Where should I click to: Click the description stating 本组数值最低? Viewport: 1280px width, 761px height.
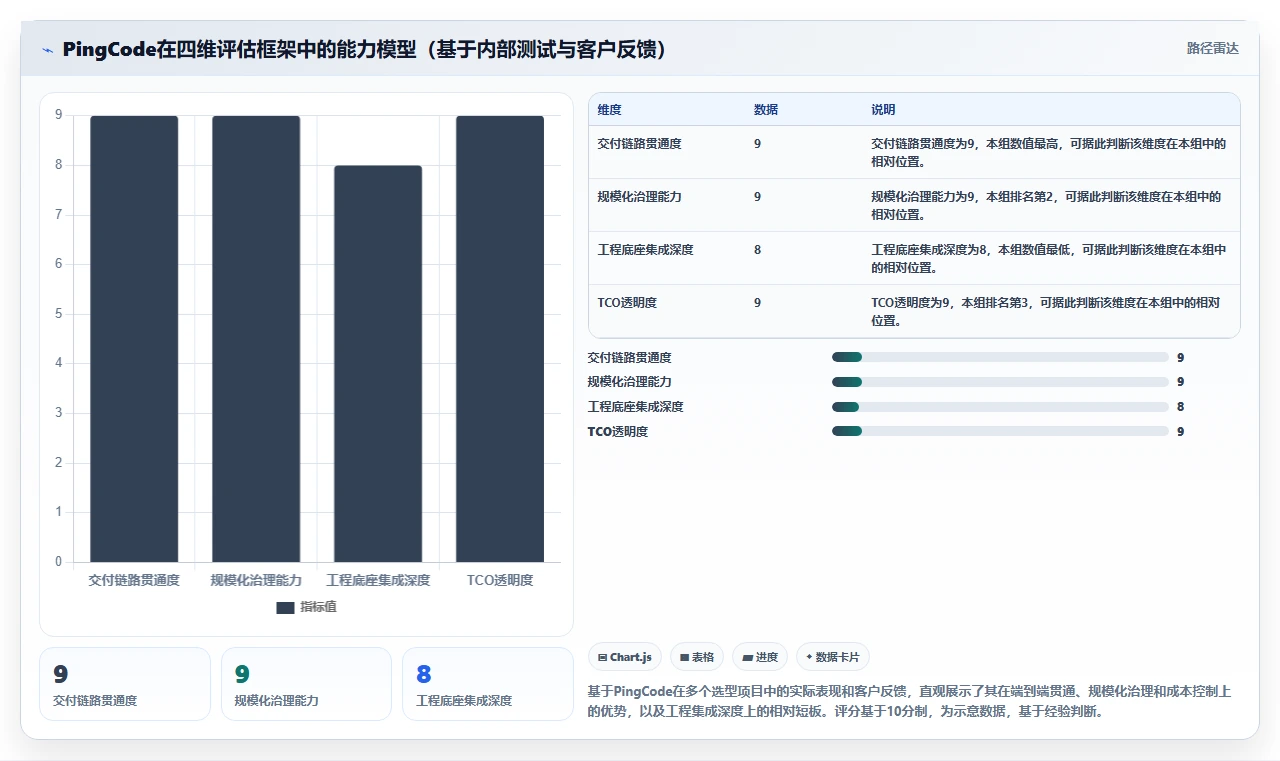(x=1049, y=258)
